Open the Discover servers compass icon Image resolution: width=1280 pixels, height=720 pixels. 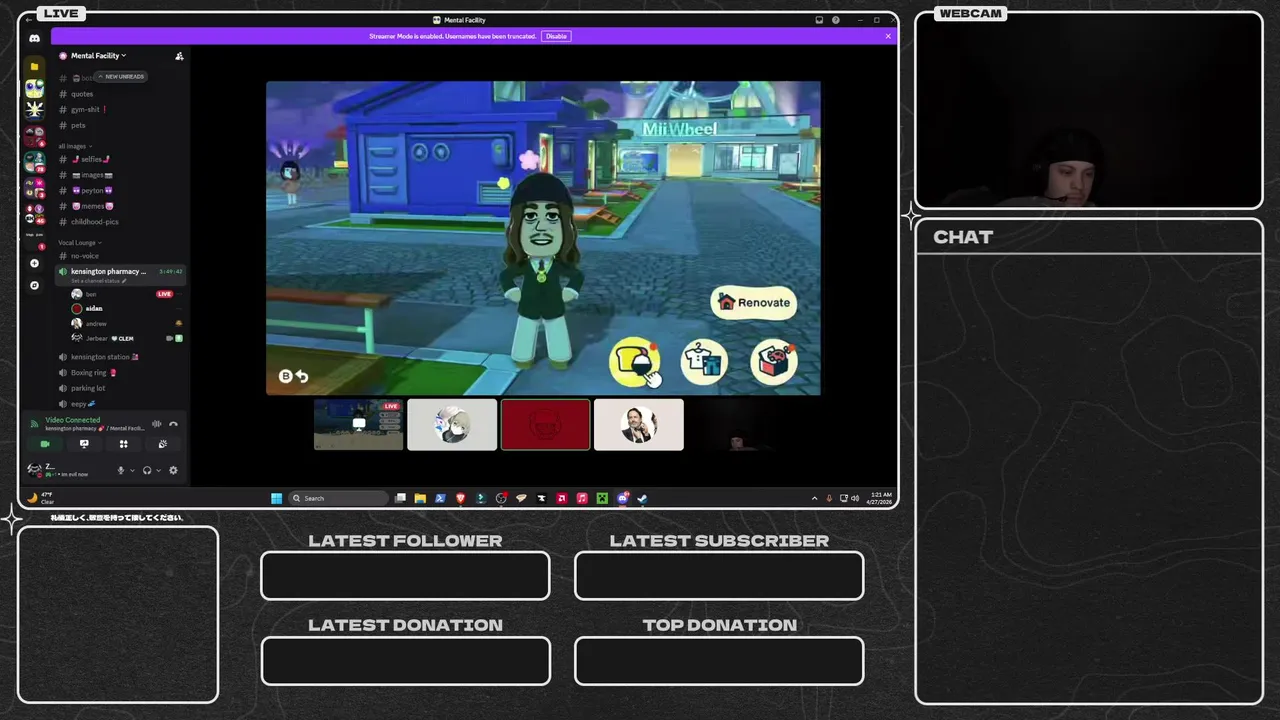click(x=34, y=285)
